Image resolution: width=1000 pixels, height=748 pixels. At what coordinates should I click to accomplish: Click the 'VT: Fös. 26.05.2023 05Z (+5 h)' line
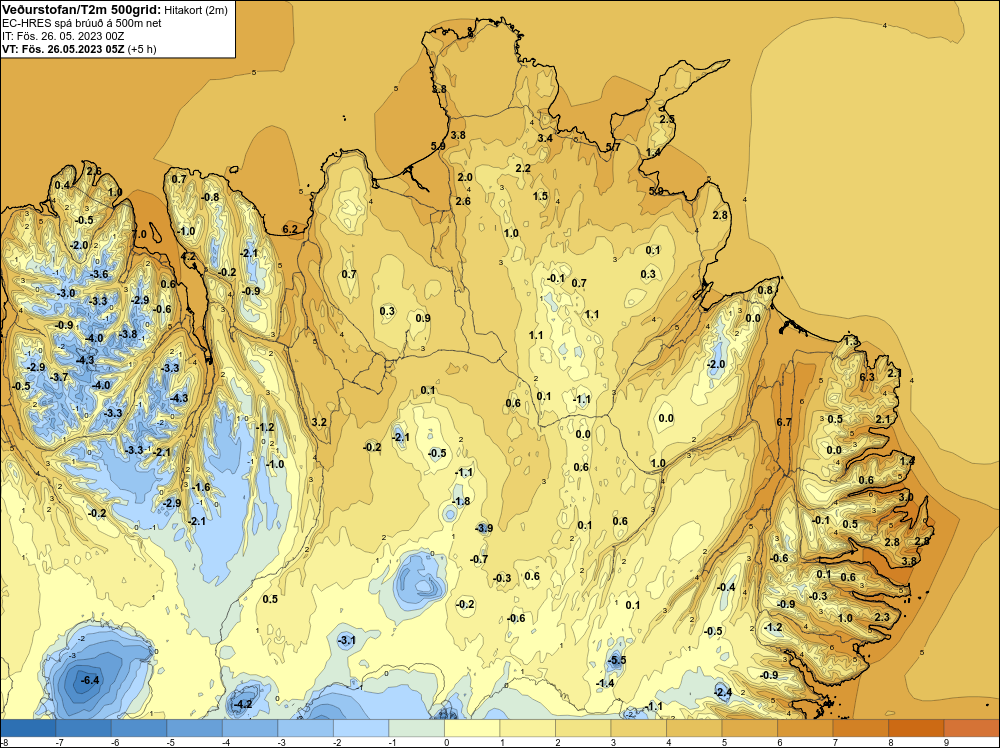coord(79,49)
